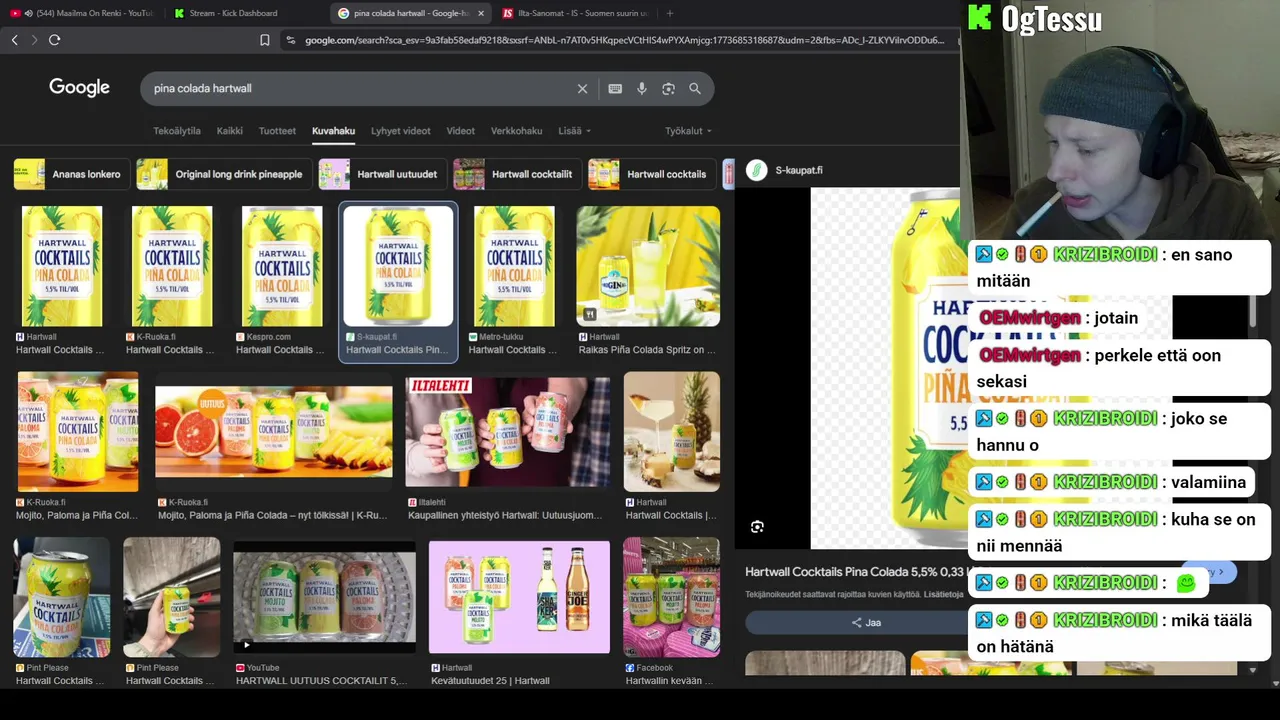Reload the Google search page

[x=54, y=40]
